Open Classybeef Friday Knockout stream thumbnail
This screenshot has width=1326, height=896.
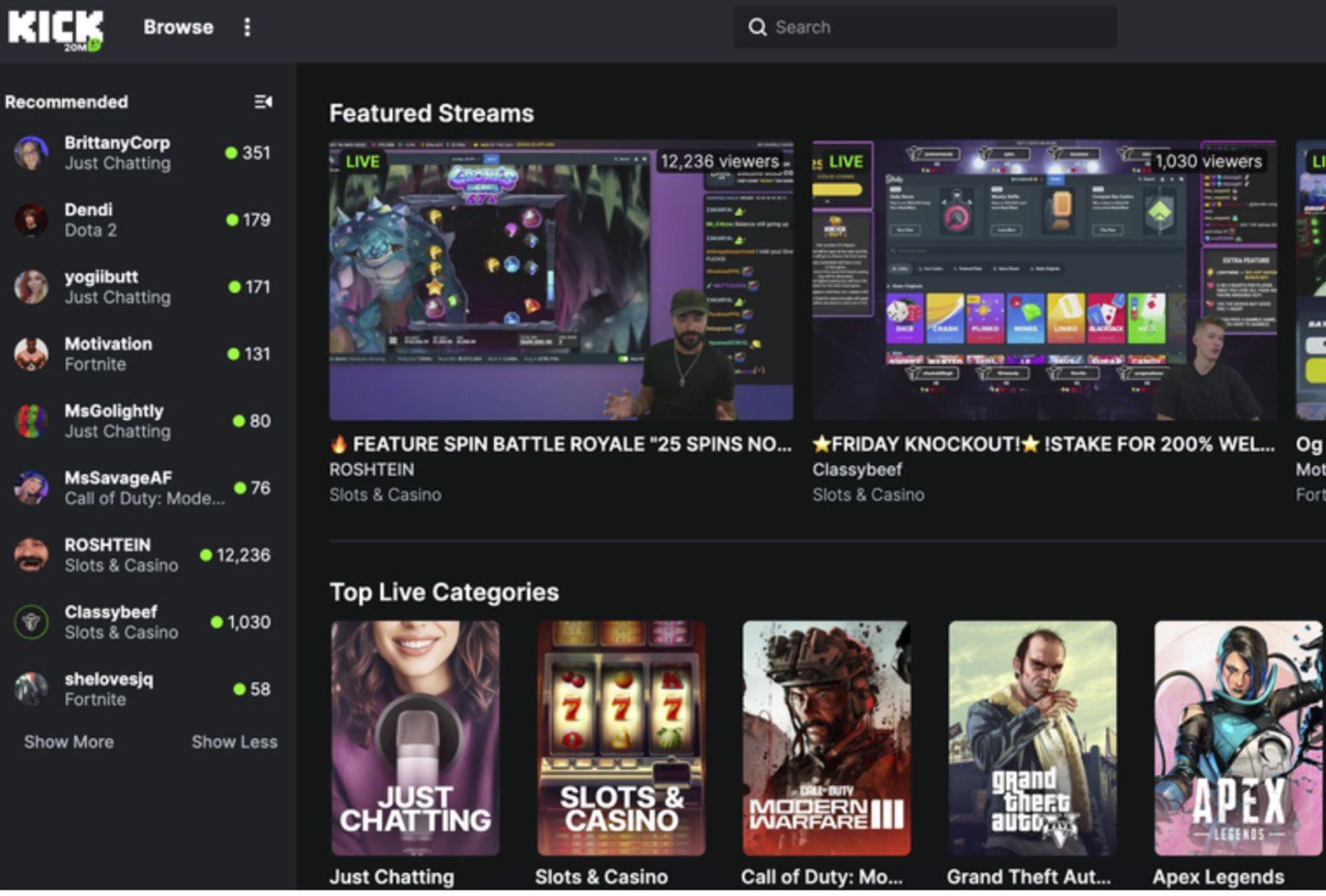(1044, 280)
